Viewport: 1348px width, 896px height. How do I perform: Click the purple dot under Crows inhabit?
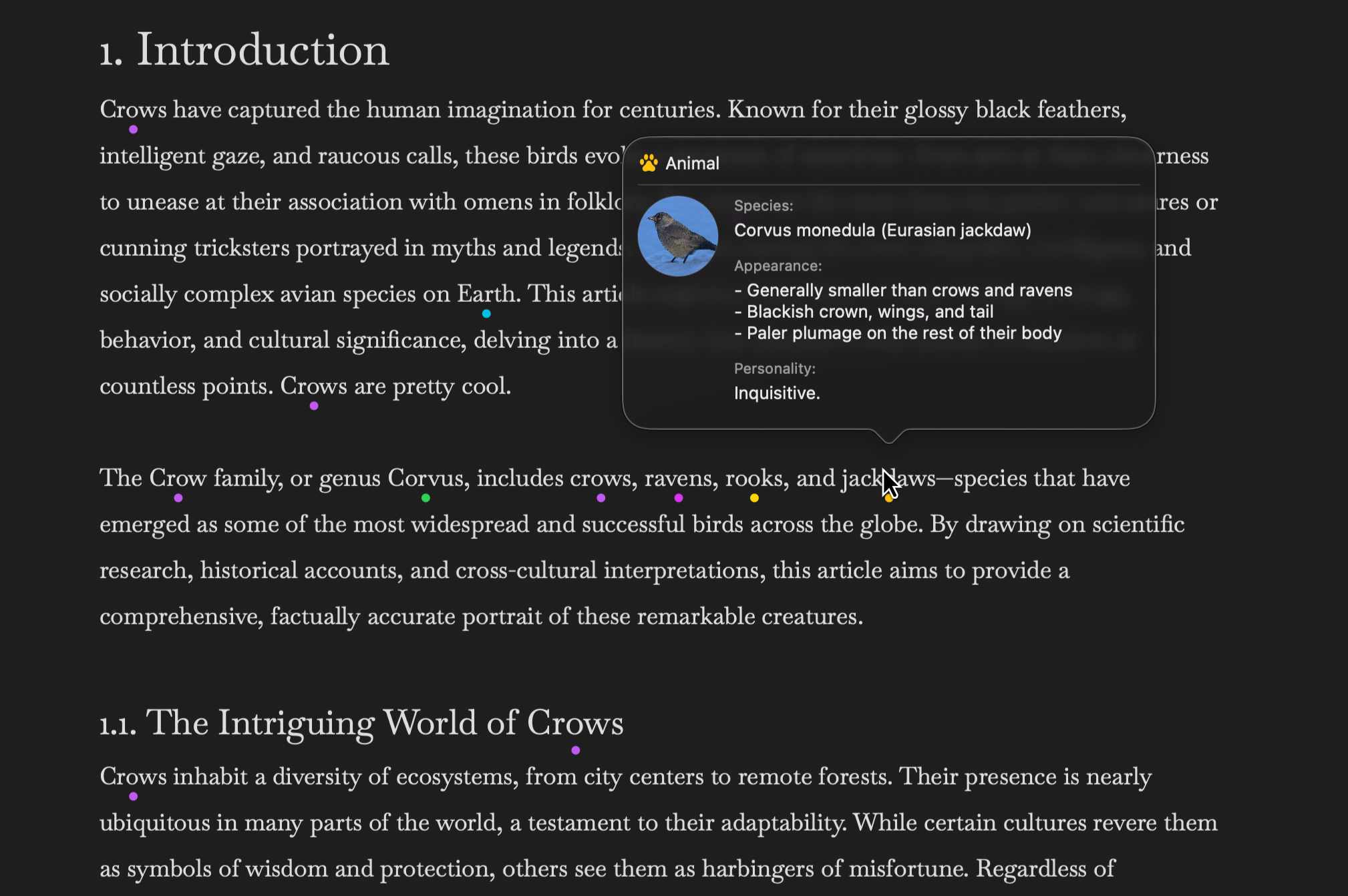[x=134, y=795]
